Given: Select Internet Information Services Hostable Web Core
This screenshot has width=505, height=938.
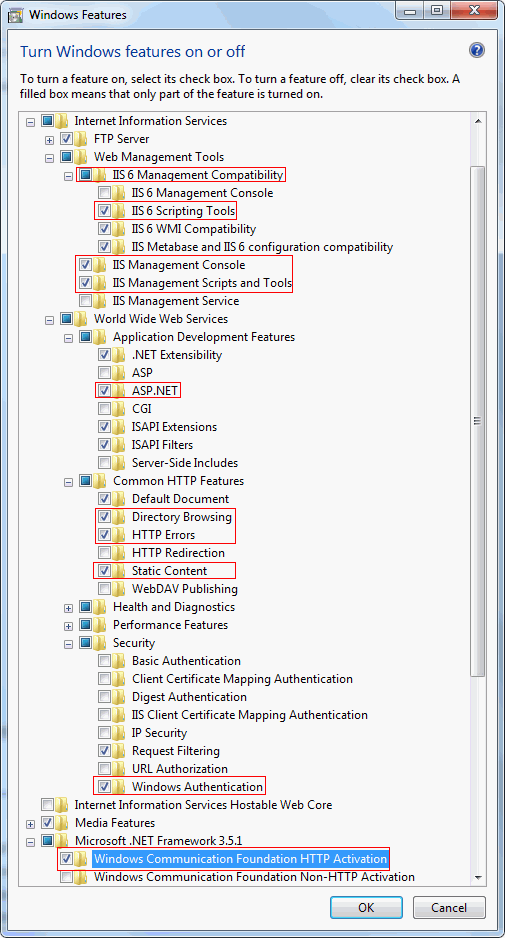Looking at the screenshot, I should tap(203, 805).
